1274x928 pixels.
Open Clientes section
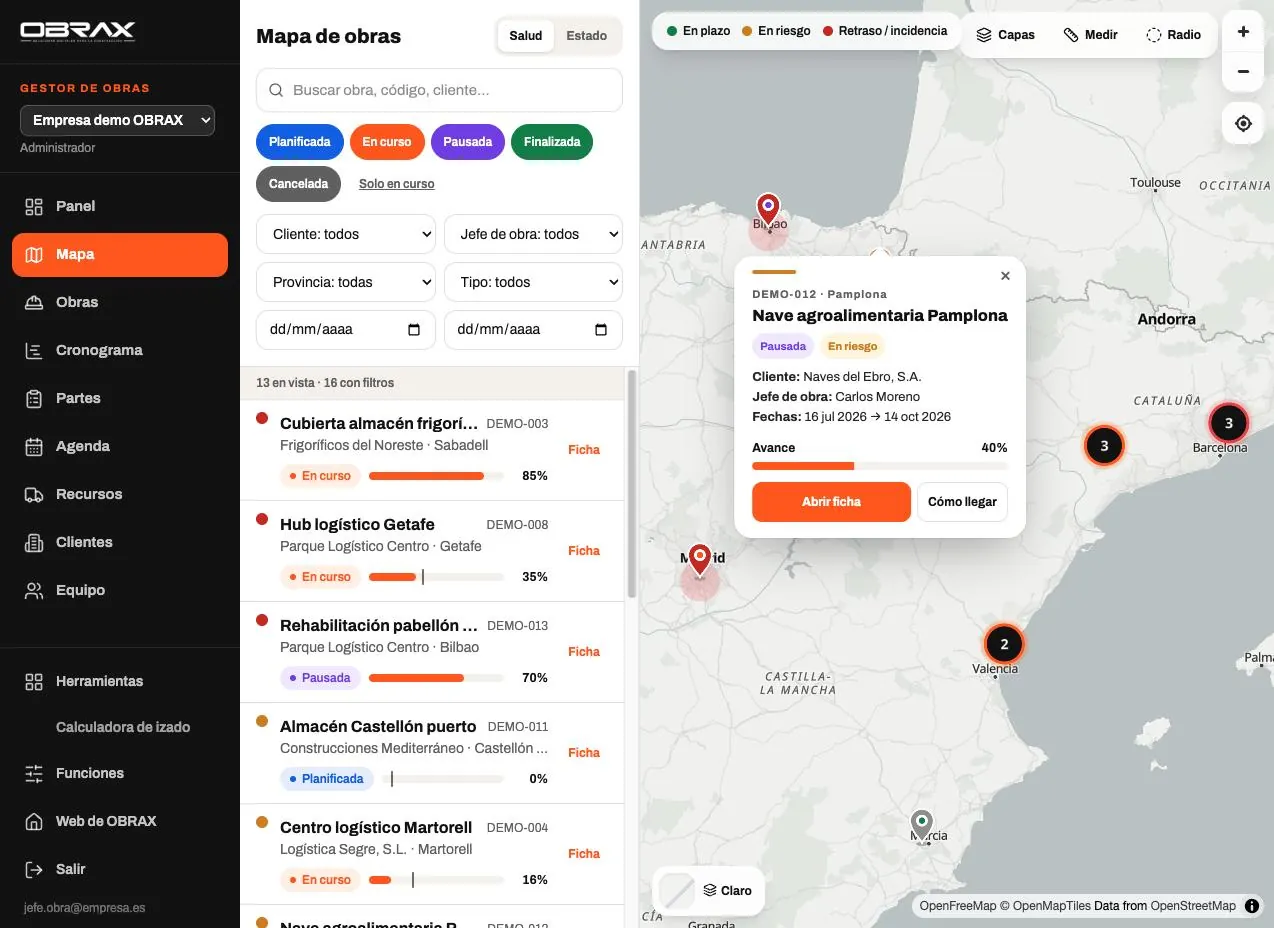[x=120, y=542]
